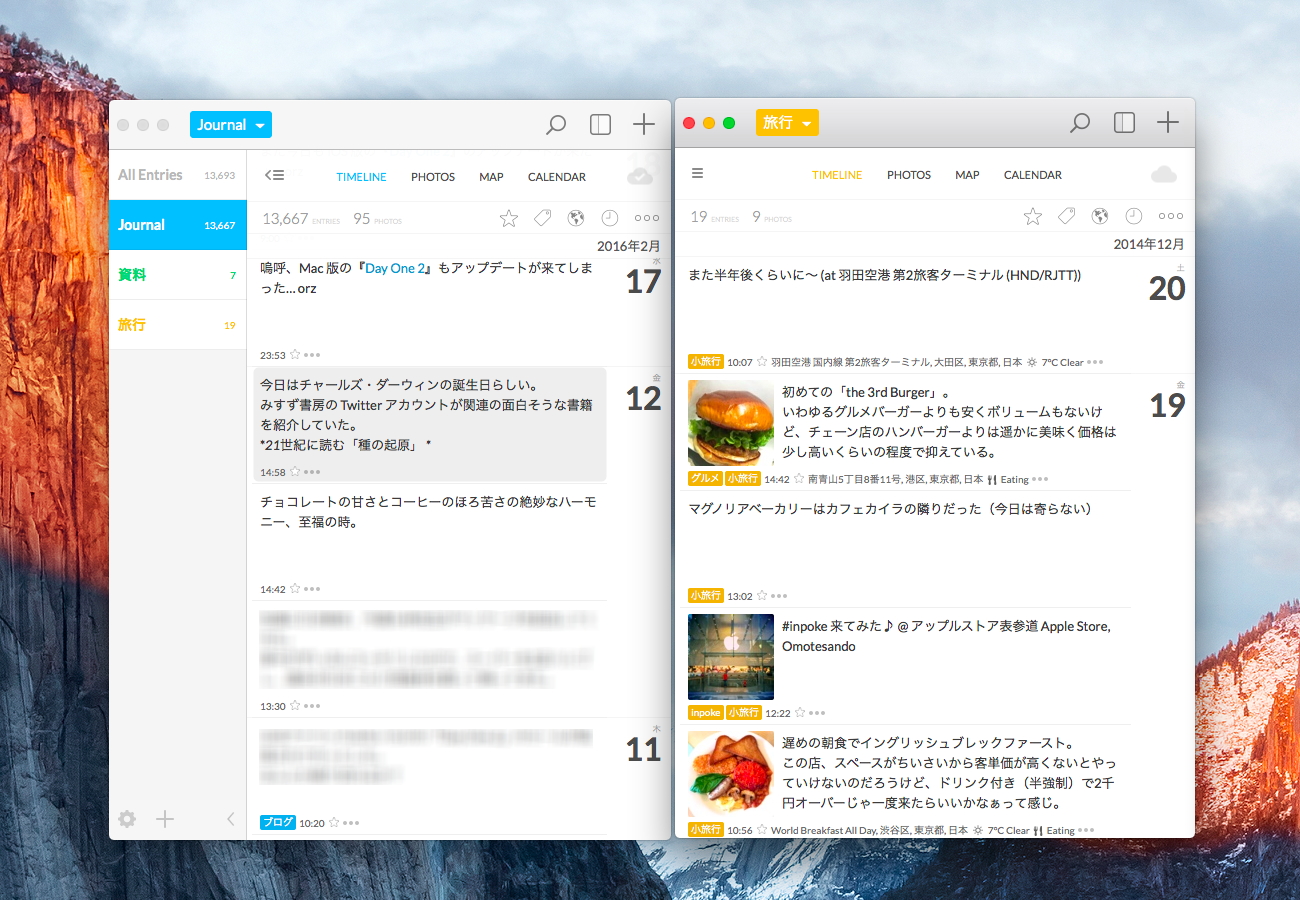Open more options for 14:58 entry
Screen dimensions: 1300x900
point(312,472)
